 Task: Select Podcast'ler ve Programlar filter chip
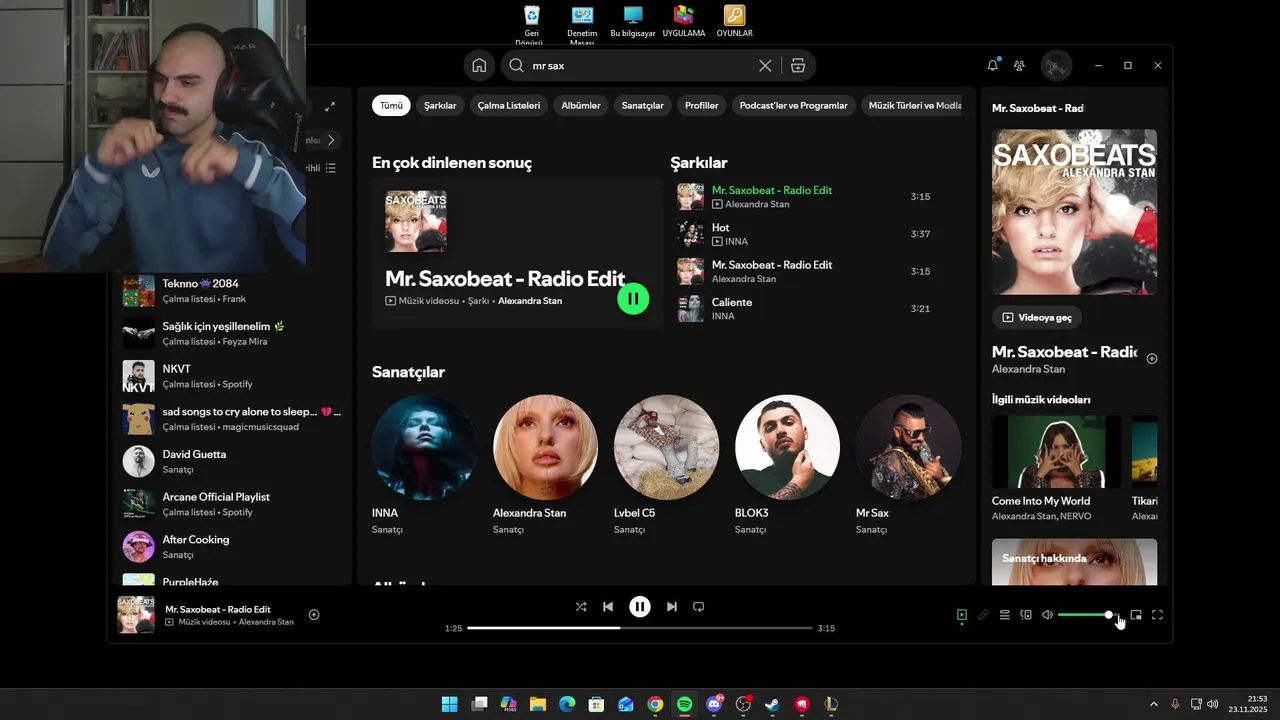pos(793,105)
